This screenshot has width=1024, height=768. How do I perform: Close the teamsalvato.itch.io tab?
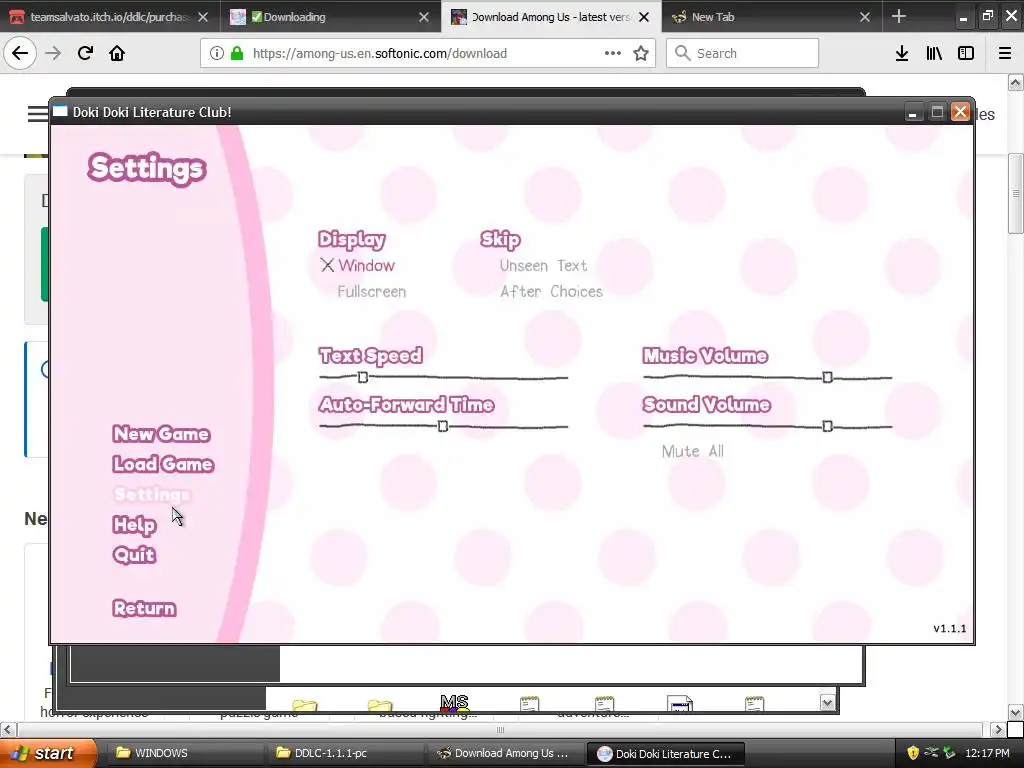click(x=203, y=17)
